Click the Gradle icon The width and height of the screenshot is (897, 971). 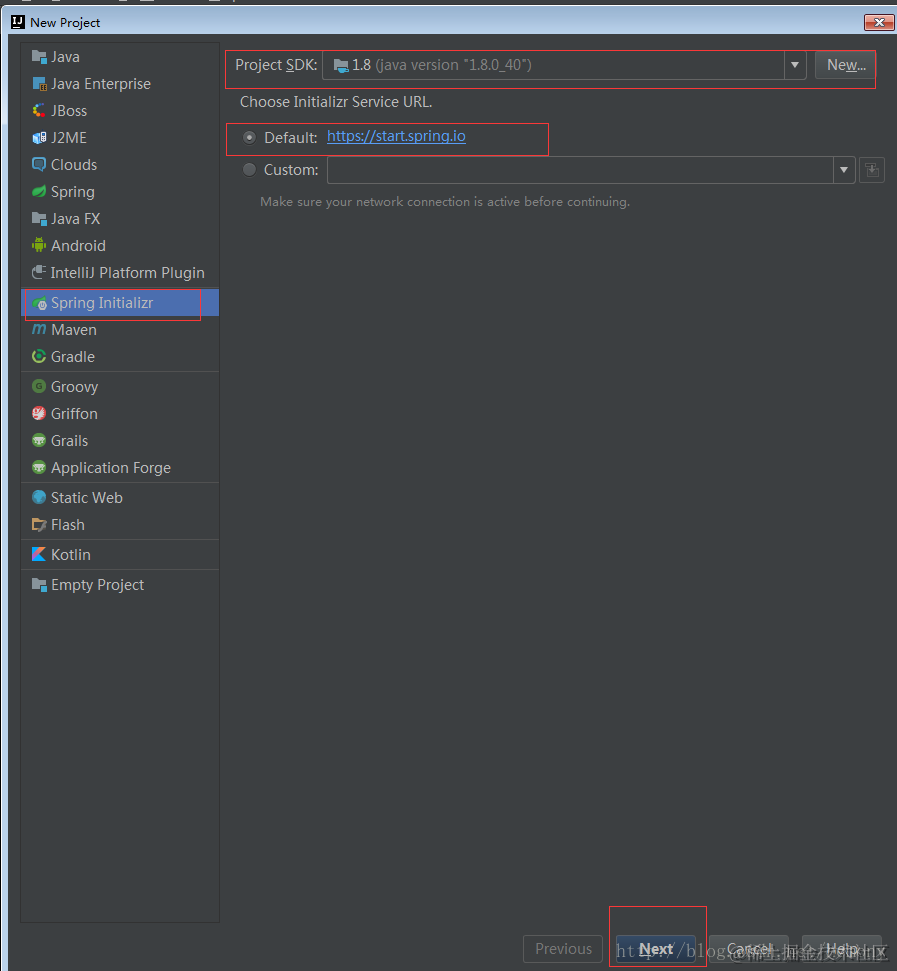pyautogui.click(x=39, y=357)
